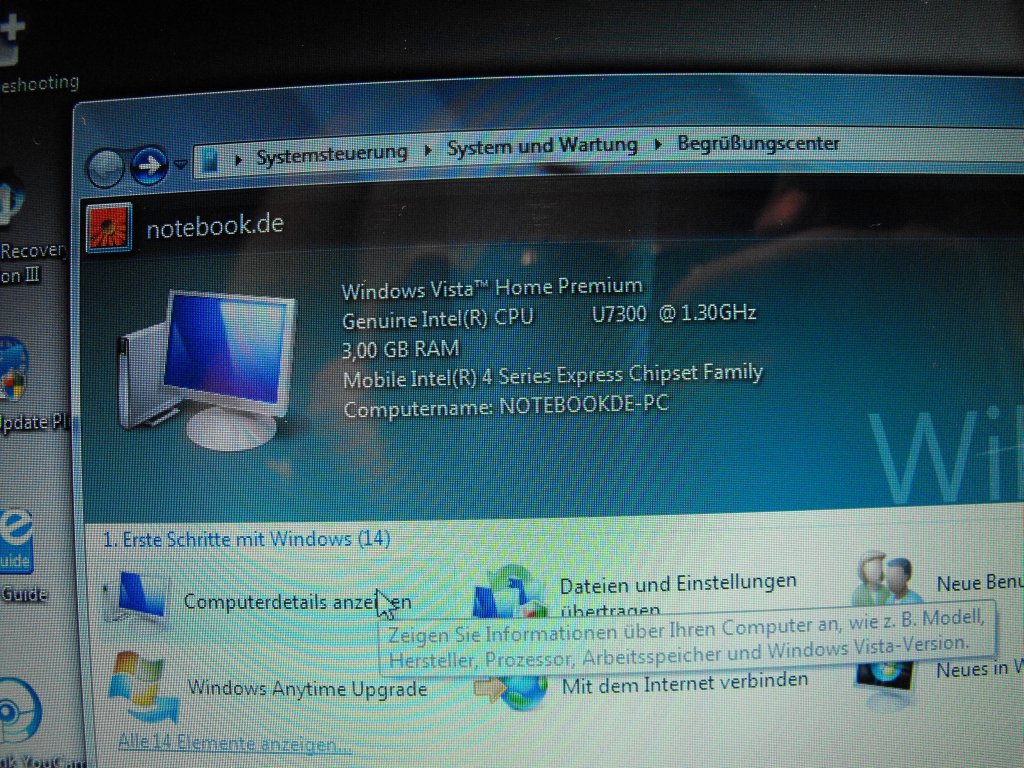Image resolution: width=1024 pixels, height=768 pixels.
Task: Click Windows Vista Home Premium text
Action: [x=492, y=288]
